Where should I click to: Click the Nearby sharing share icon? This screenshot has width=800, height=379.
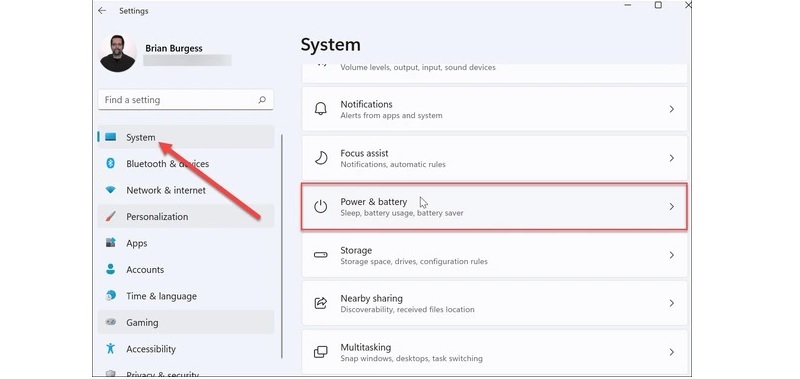point(320,304)
